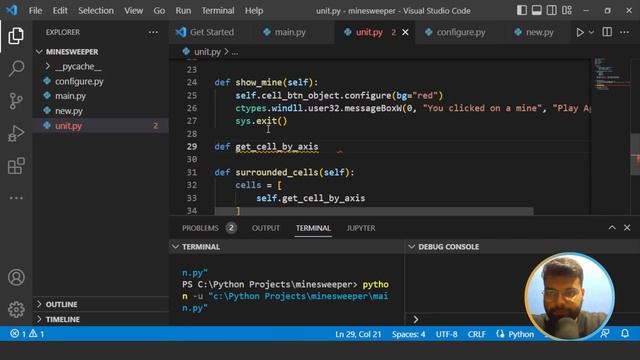The width and height of the screenshot is (640, 360).
Task: Open the Terminal menu
Action: (x=218, y=11)
